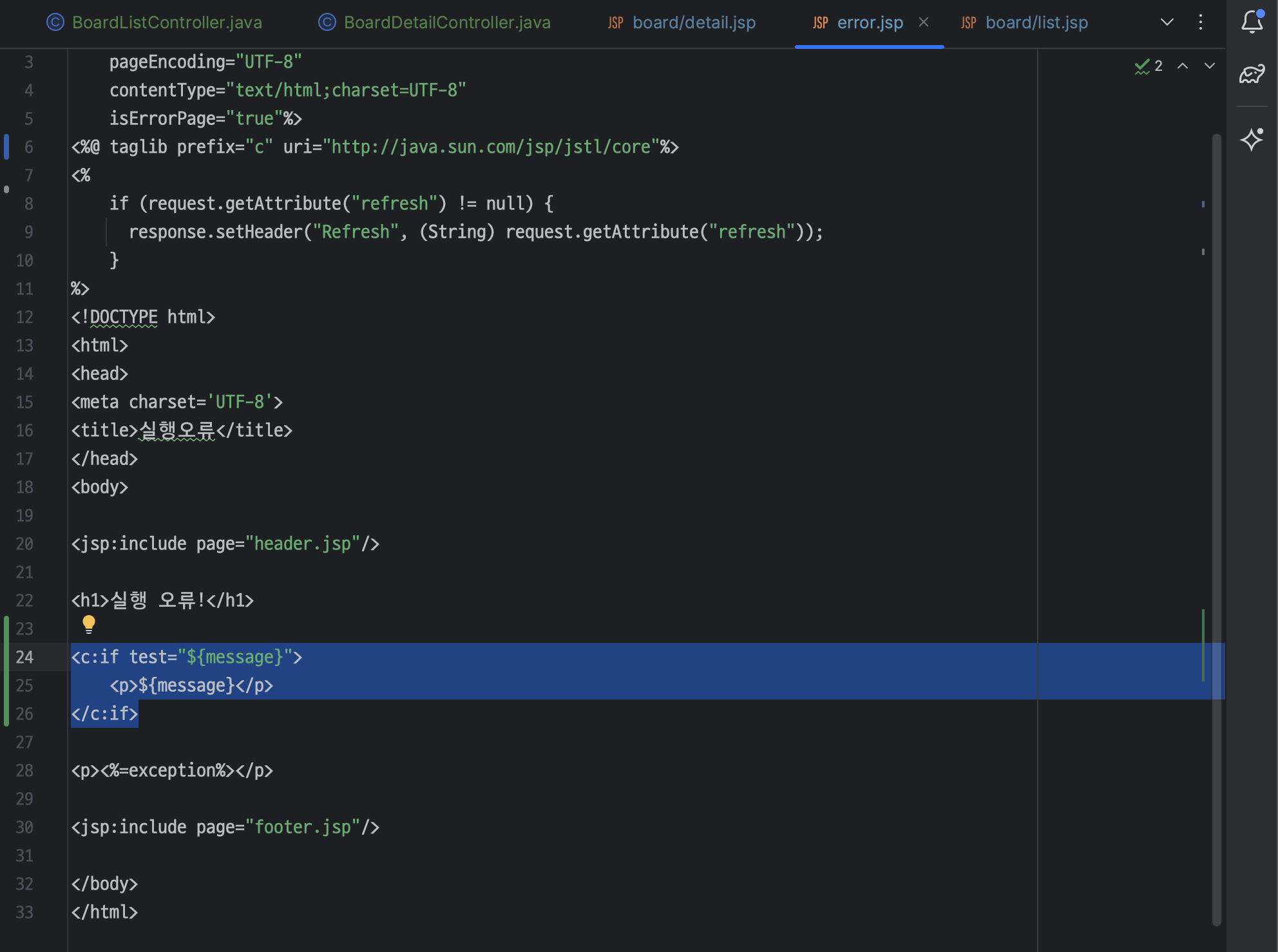The image size is (1278, 952).
Task: Click the inspections checkmark widget
Action: 1148,66
